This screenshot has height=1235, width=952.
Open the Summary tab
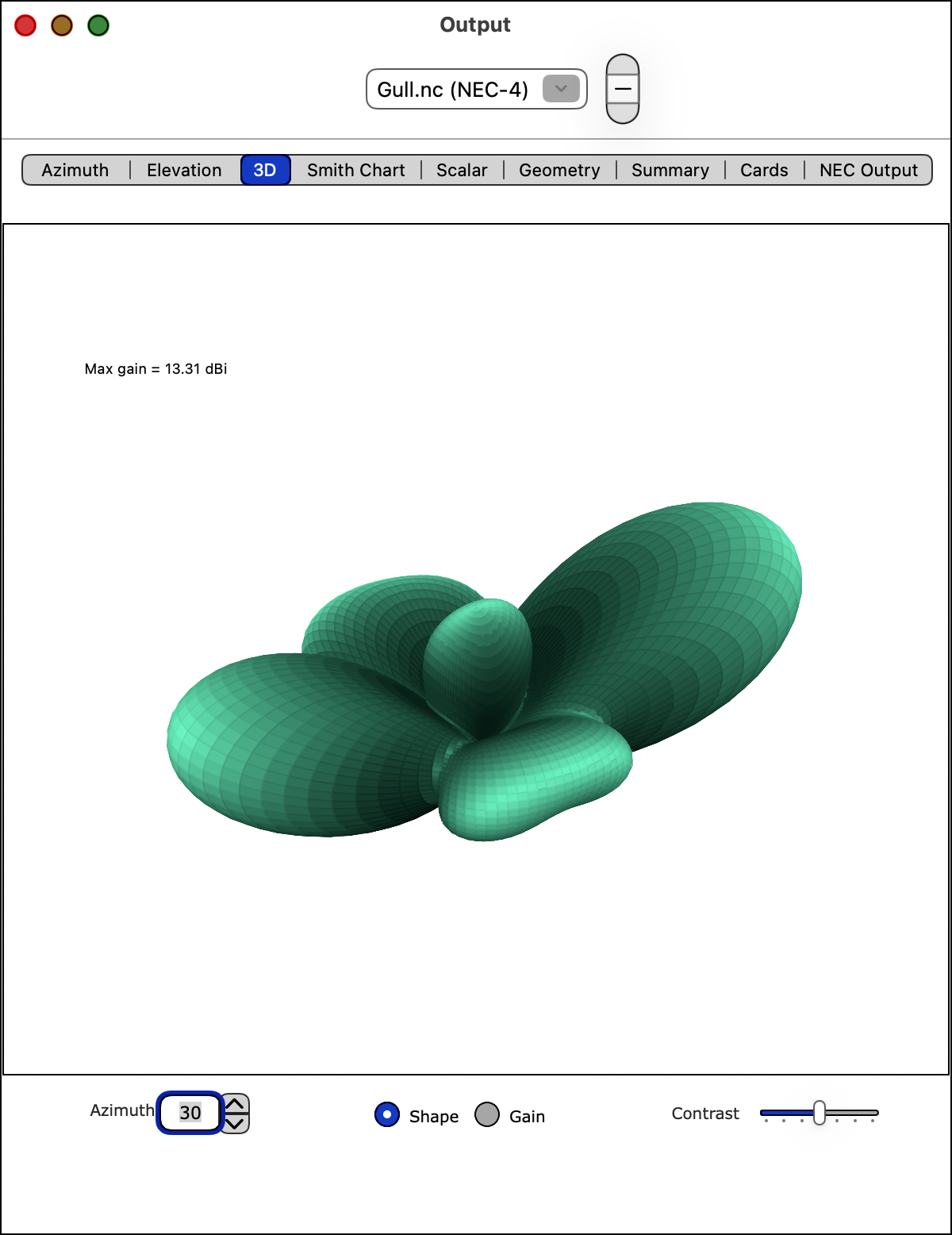670,170
